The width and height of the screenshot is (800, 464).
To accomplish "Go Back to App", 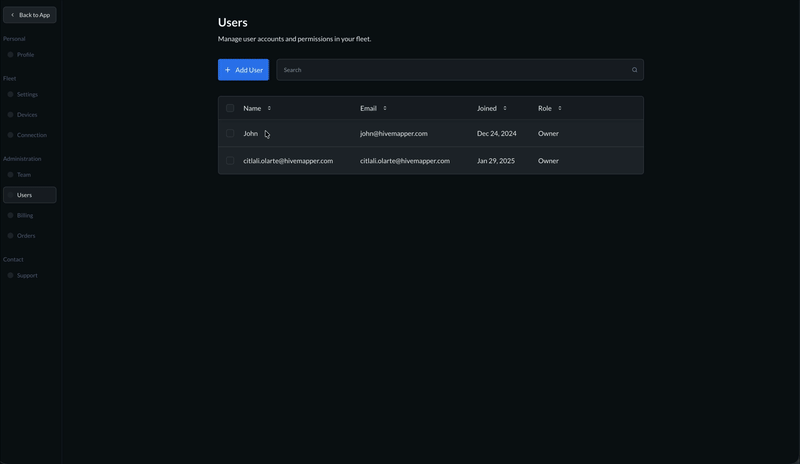I will pos(29,15).
